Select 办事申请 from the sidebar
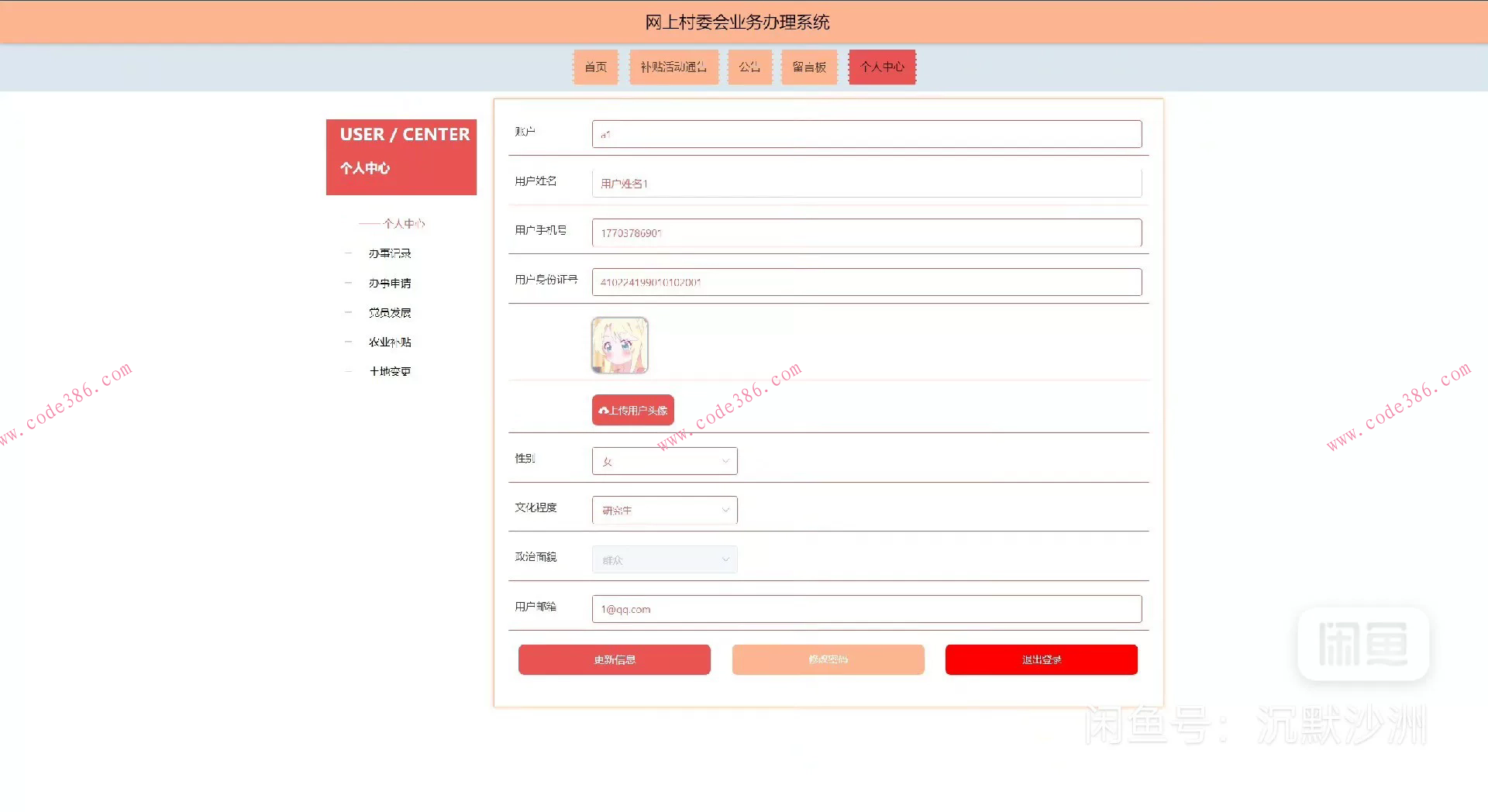This screenshot has height=812, width=1488. pos(390,282)
